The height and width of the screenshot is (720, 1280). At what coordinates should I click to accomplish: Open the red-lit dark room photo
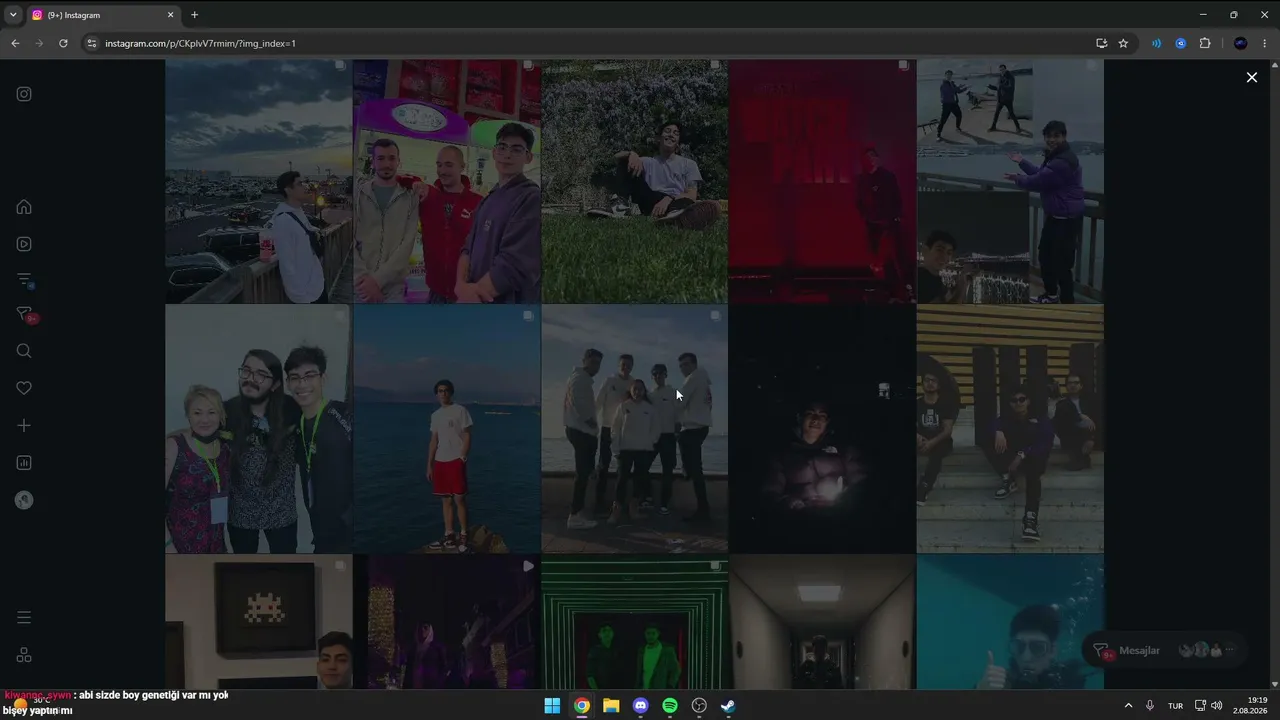[x=822, y=181]
